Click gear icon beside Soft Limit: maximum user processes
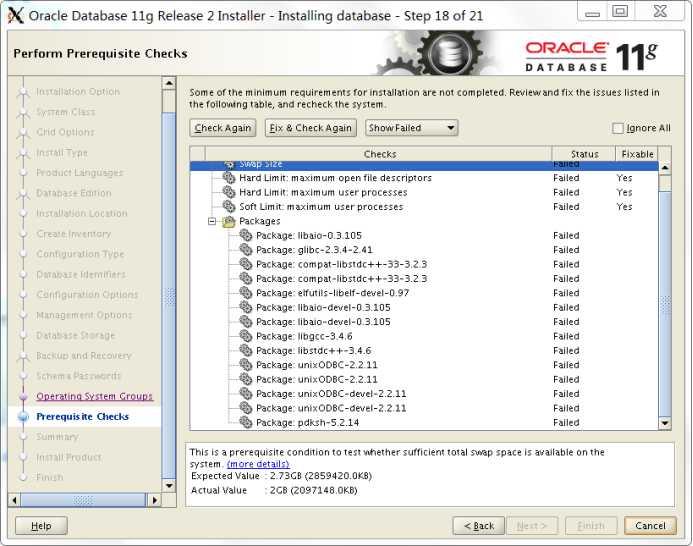The height and width of the screenshot is (546, 693). (x=229, y=206)
